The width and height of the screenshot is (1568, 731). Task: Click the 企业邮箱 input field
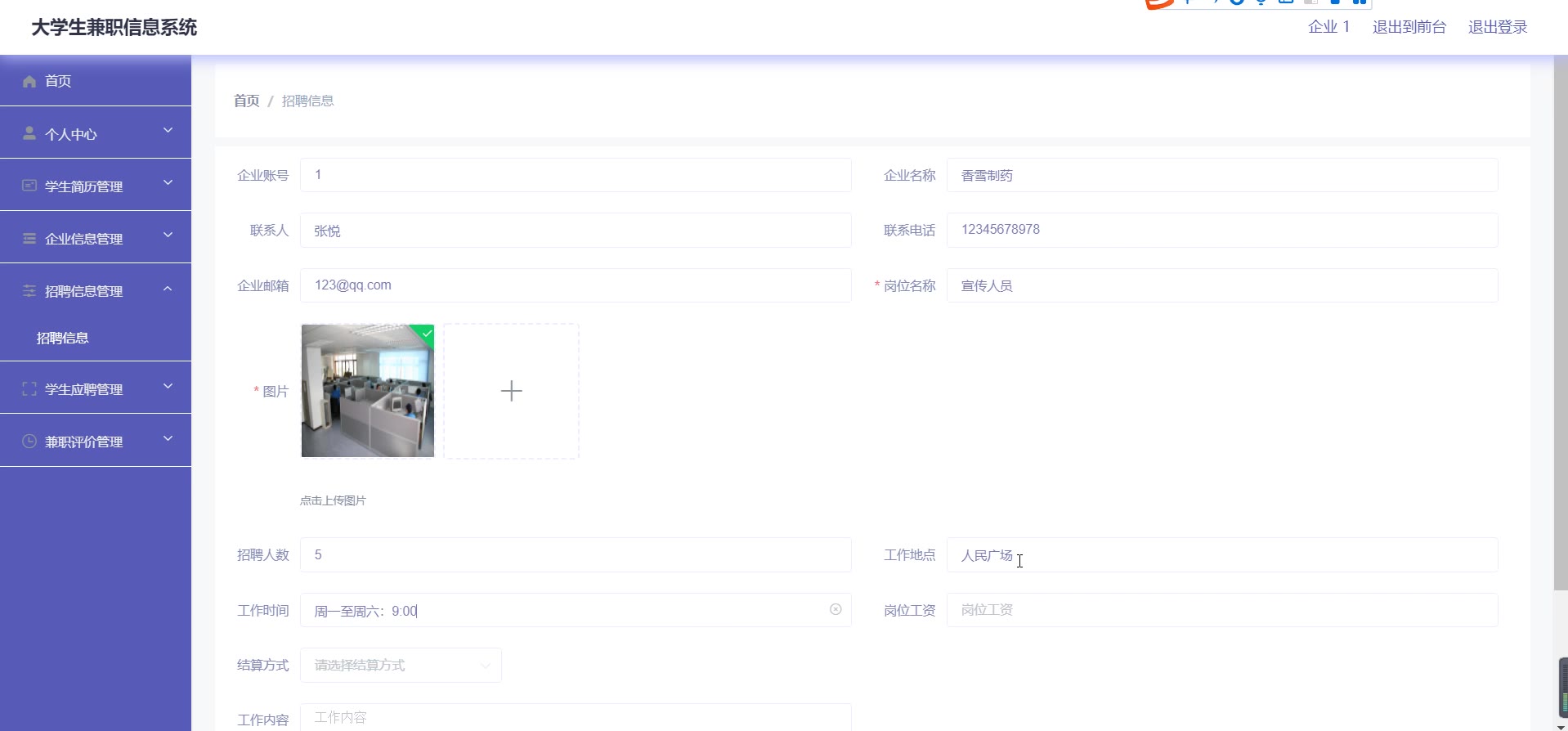point(576,285)
